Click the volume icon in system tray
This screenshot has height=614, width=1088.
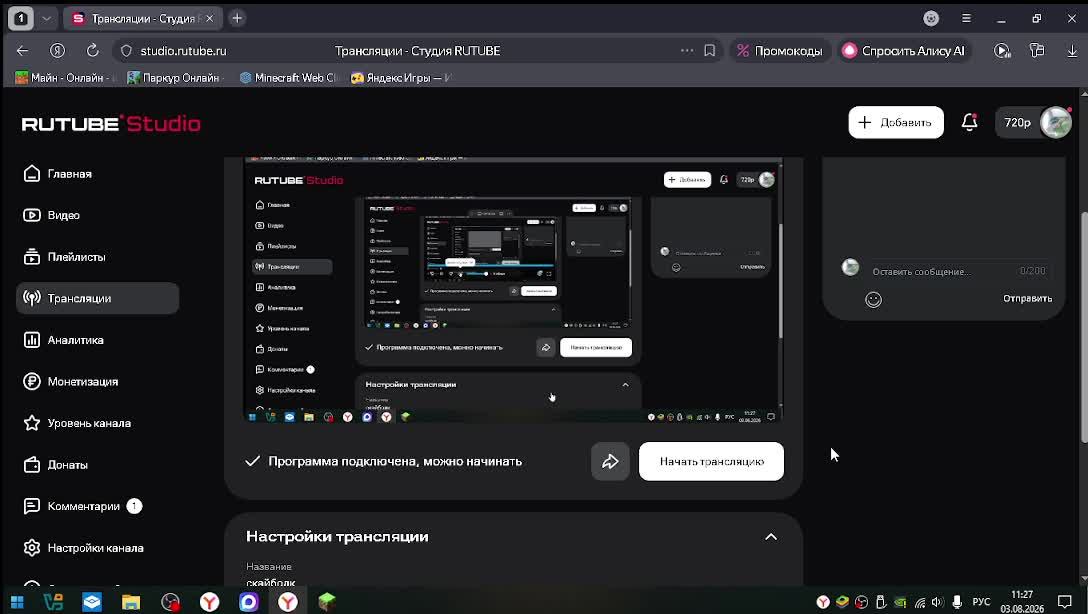(937, 602)
